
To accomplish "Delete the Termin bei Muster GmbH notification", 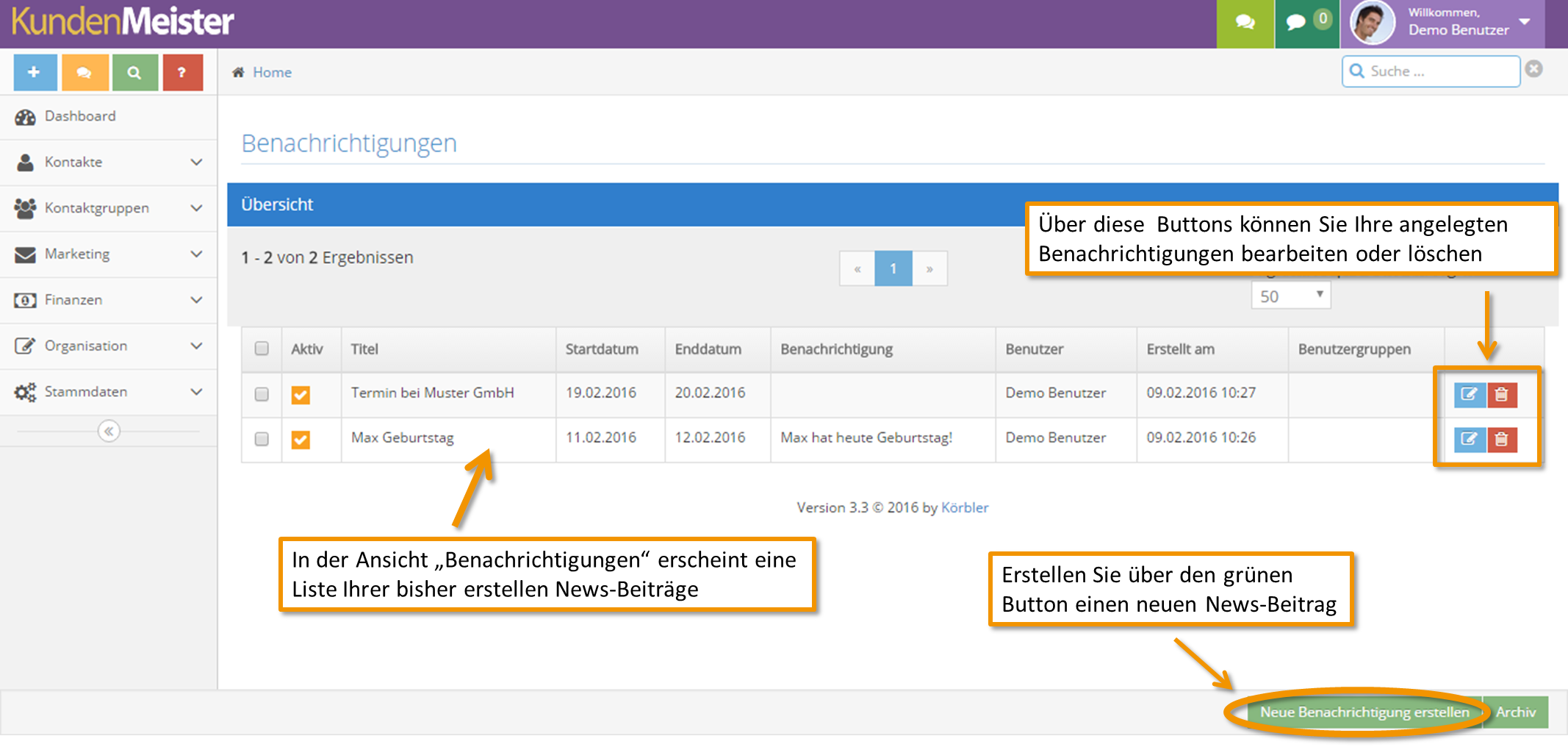I will click(1502, 395).
